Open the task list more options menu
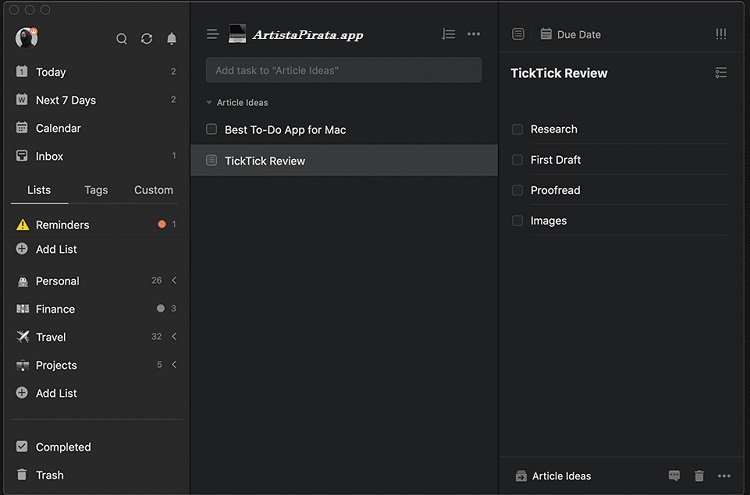 click(474, 34)
